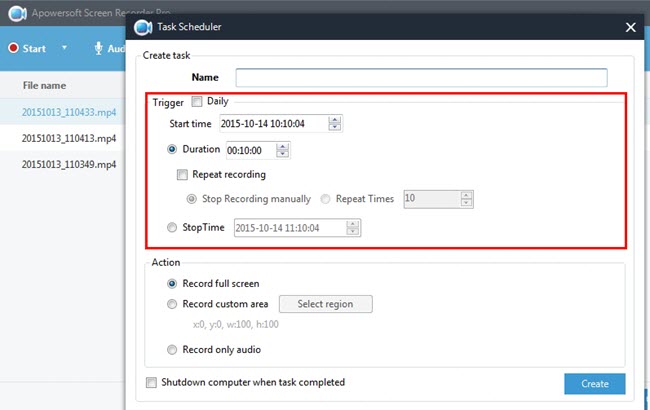The image size is (650, 410).
Task: Click the Start text in recorder toolbar
Action: [x=34, y=49]
